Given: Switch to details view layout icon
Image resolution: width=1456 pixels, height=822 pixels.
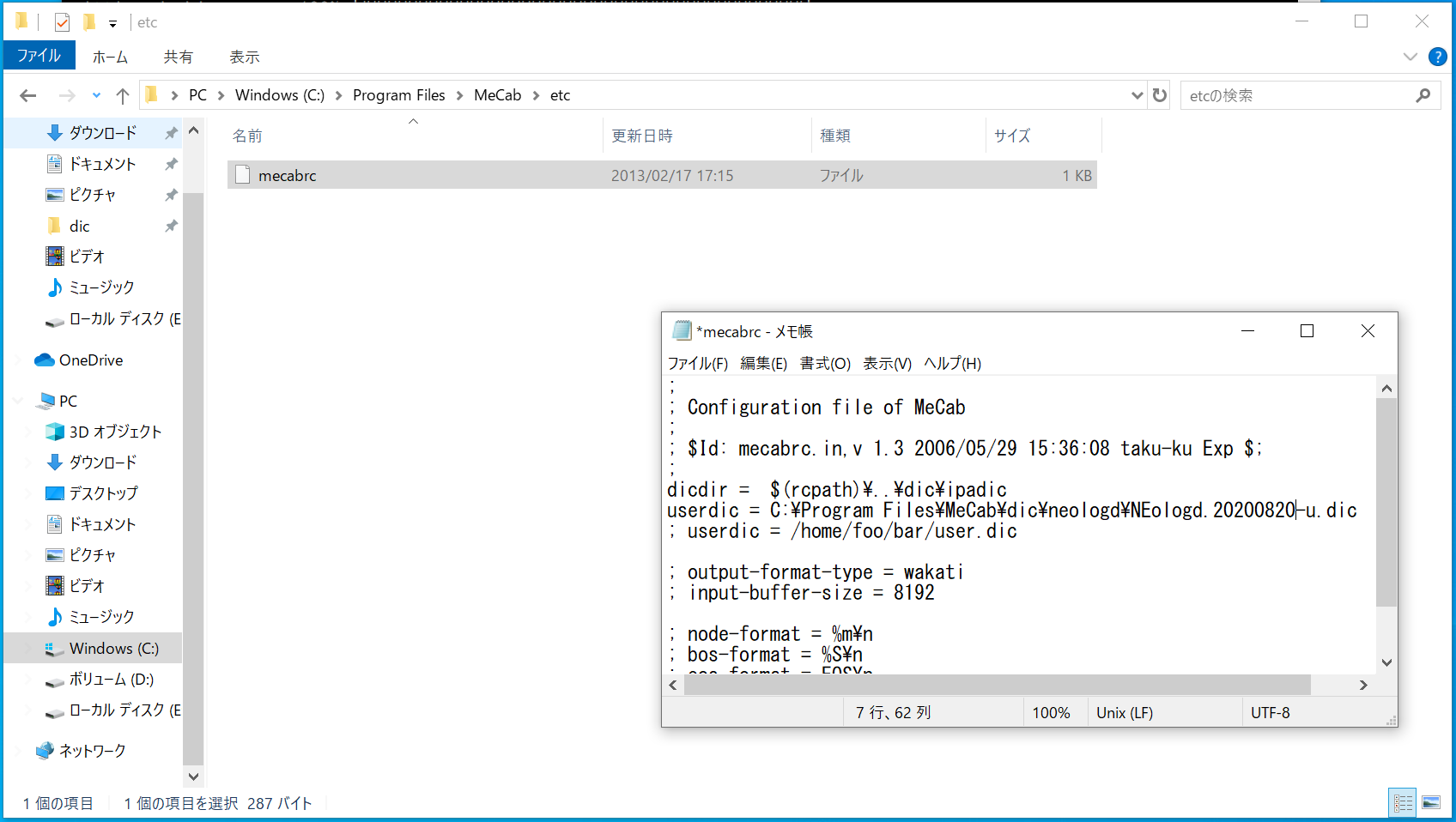Looking at the screenshot, I should tap(1403, 803).
